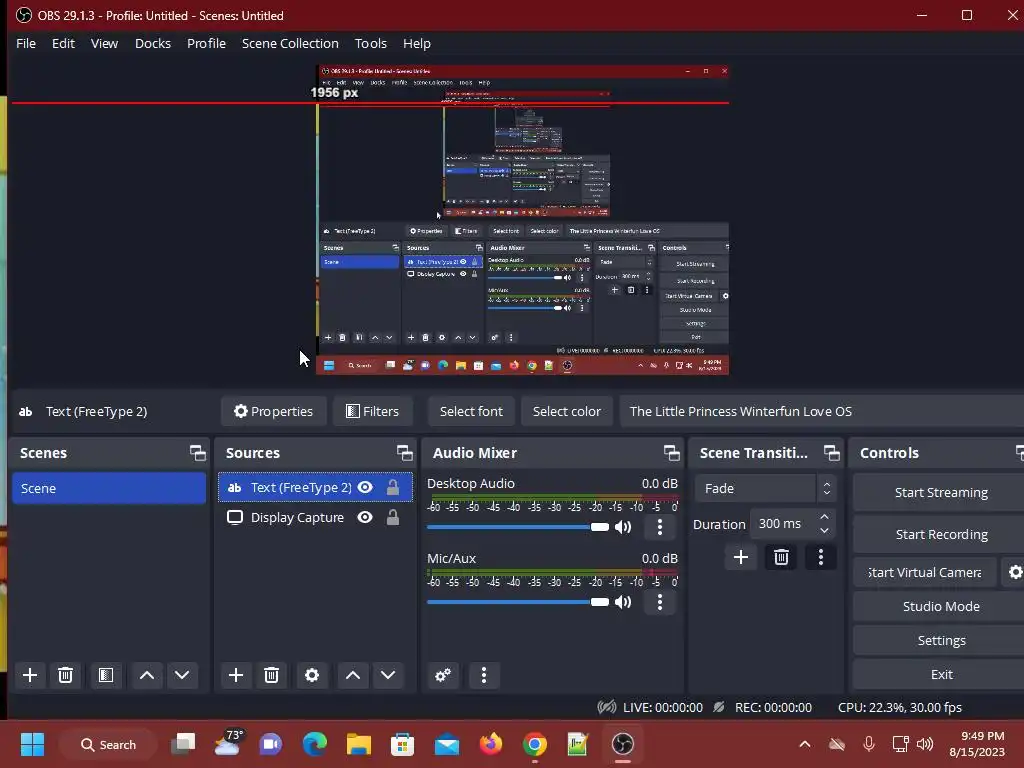Move scene down arrow in Scenes panel
This screenshot has width=1024, height=768.
pos(182,675)
